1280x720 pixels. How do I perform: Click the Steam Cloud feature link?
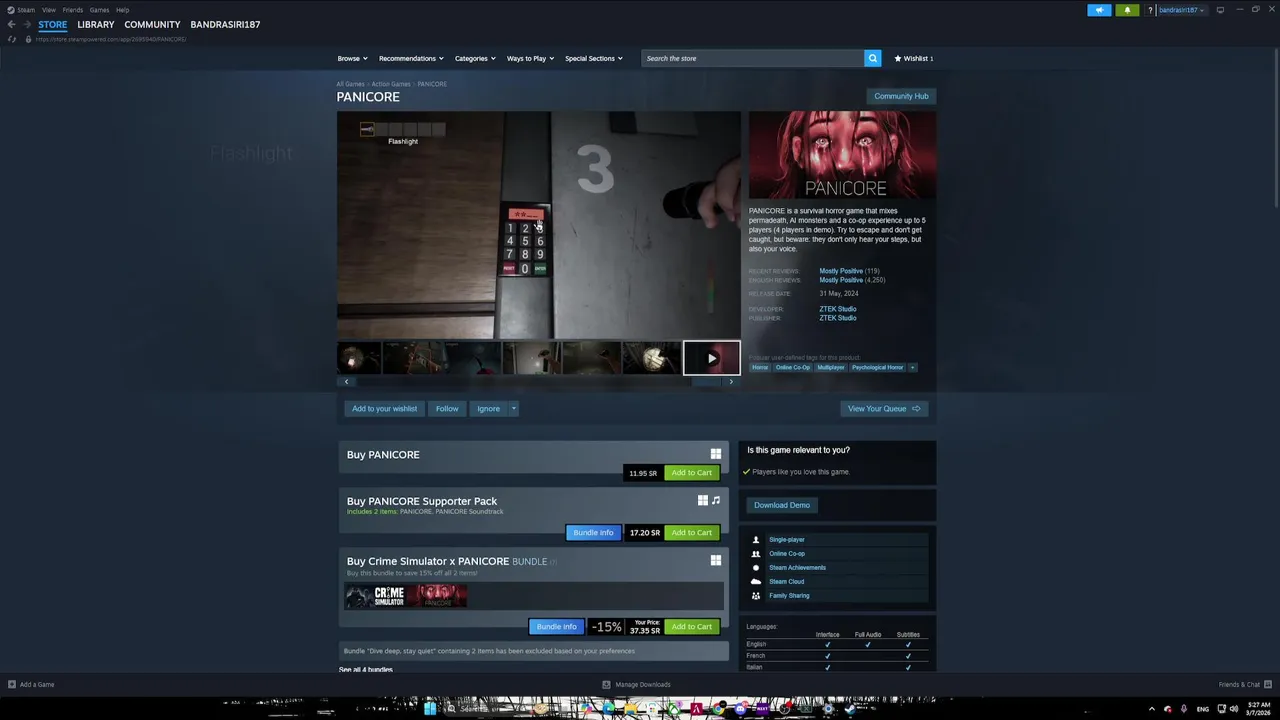tap(786, 582)
